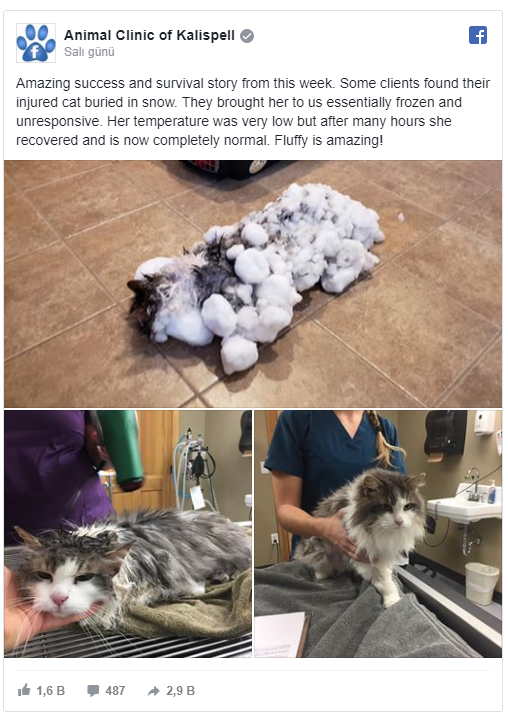This screenshot has width=508, height=719.
Task: Open the photo of the recovered cat held by the vet
Action: point(378,534)
